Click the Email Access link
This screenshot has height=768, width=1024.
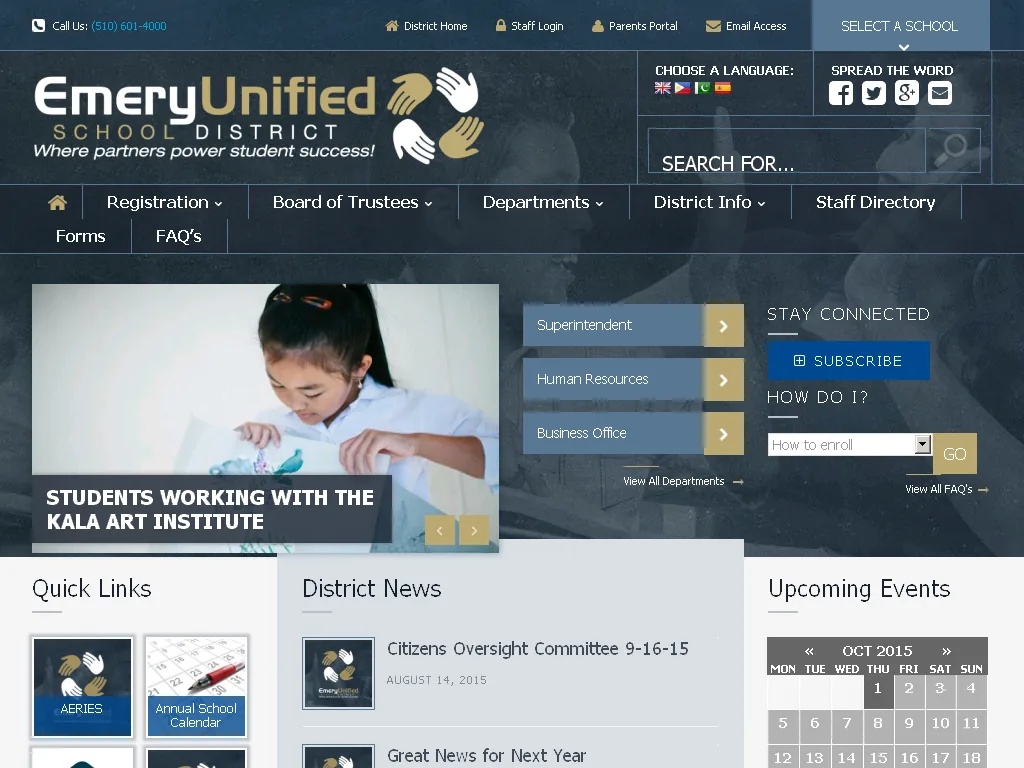click(756, 26)
